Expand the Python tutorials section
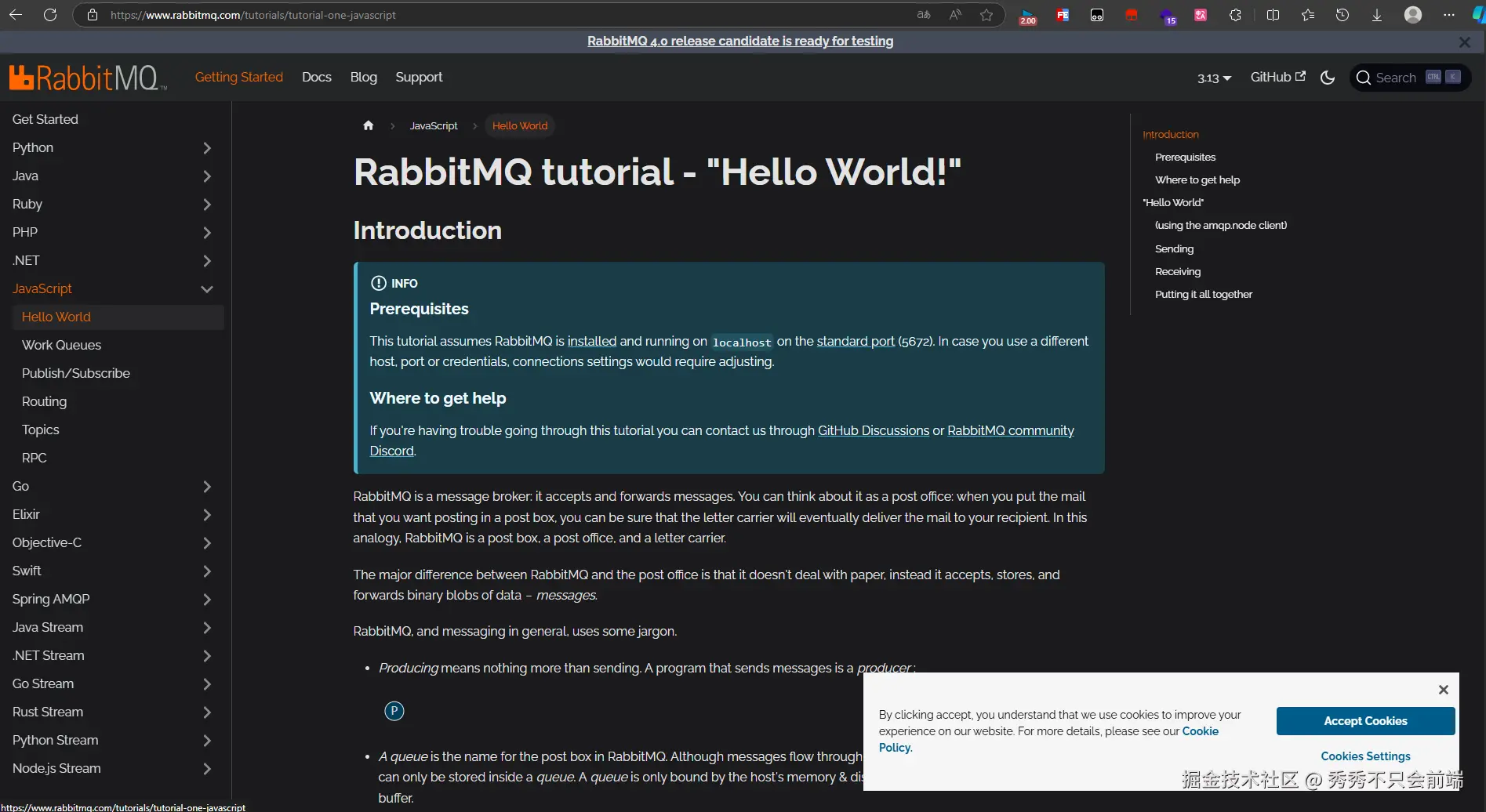This screenshot has height=812, width=1486. tap(207, 147)
